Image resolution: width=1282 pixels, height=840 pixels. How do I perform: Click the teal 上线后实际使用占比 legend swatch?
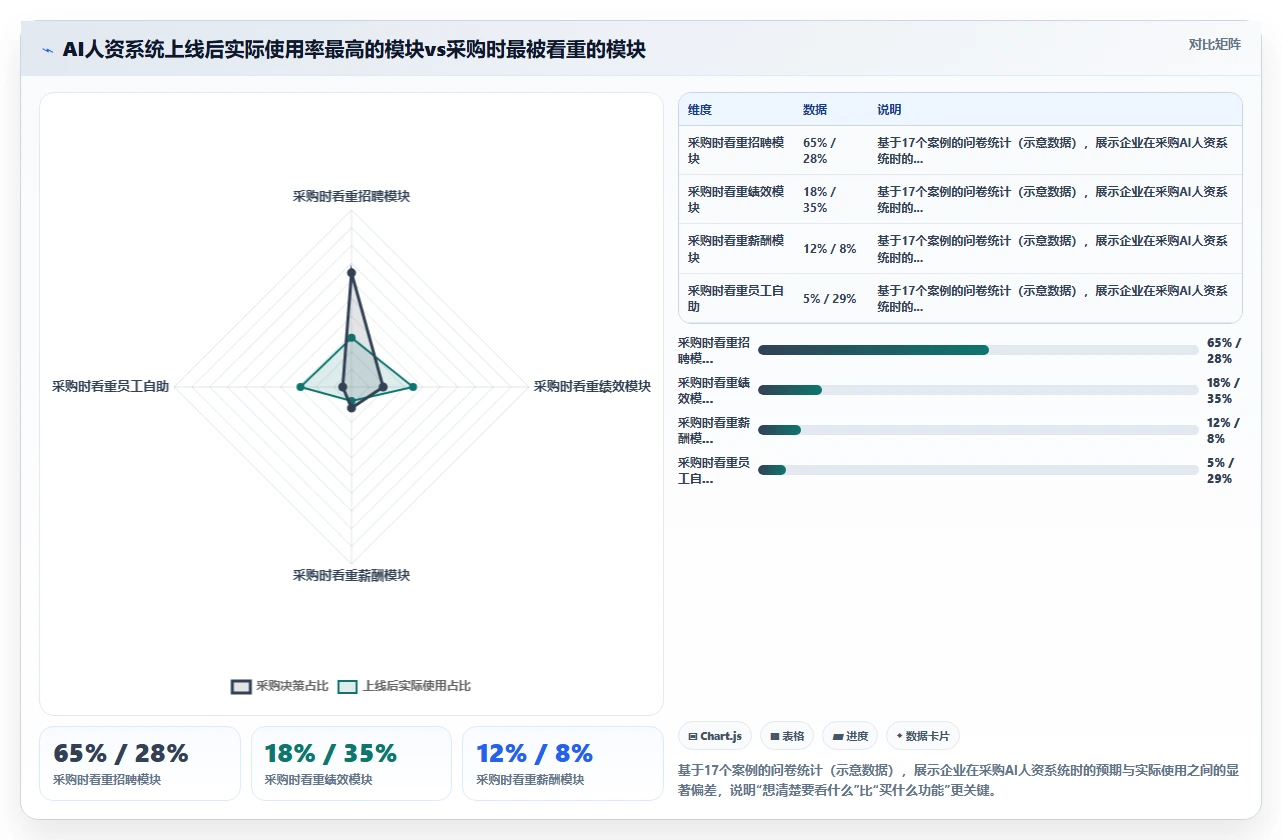347,686
